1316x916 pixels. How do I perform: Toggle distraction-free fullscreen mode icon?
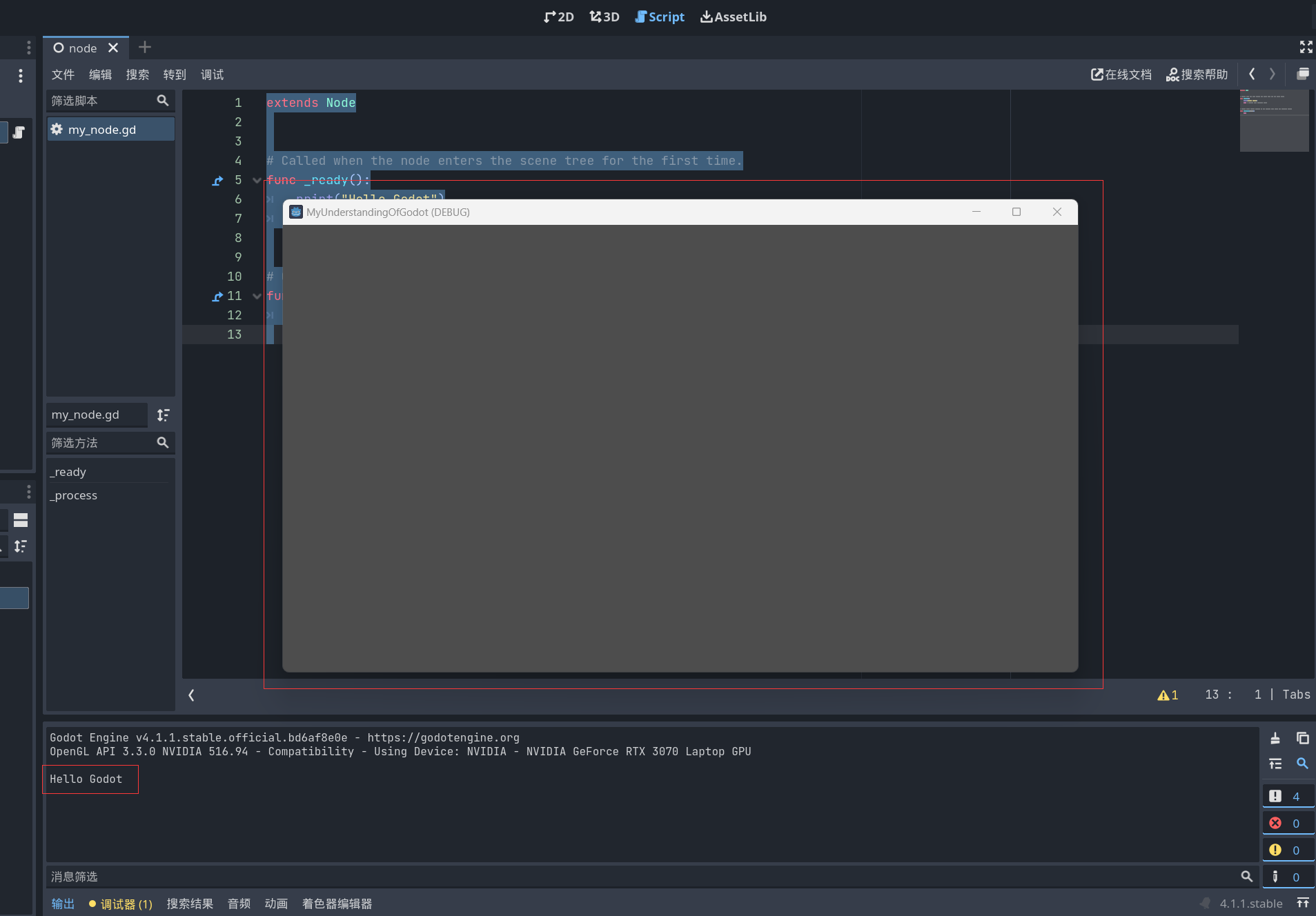[x=1306, y=47]
